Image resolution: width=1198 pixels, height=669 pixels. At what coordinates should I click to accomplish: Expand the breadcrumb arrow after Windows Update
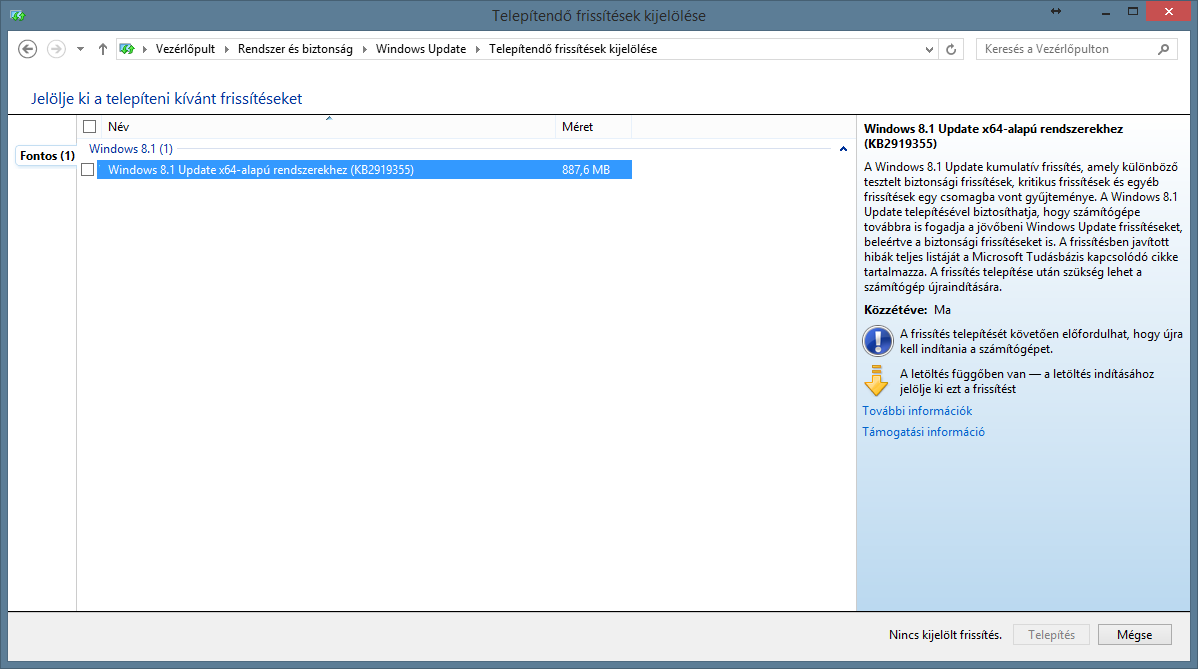[478, 49]
